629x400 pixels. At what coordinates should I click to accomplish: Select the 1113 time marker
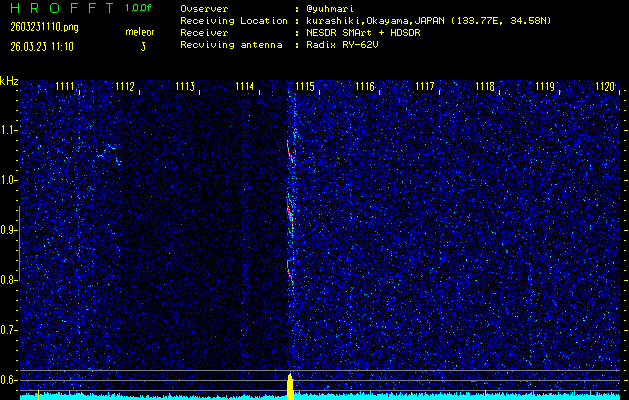point(185,87)
